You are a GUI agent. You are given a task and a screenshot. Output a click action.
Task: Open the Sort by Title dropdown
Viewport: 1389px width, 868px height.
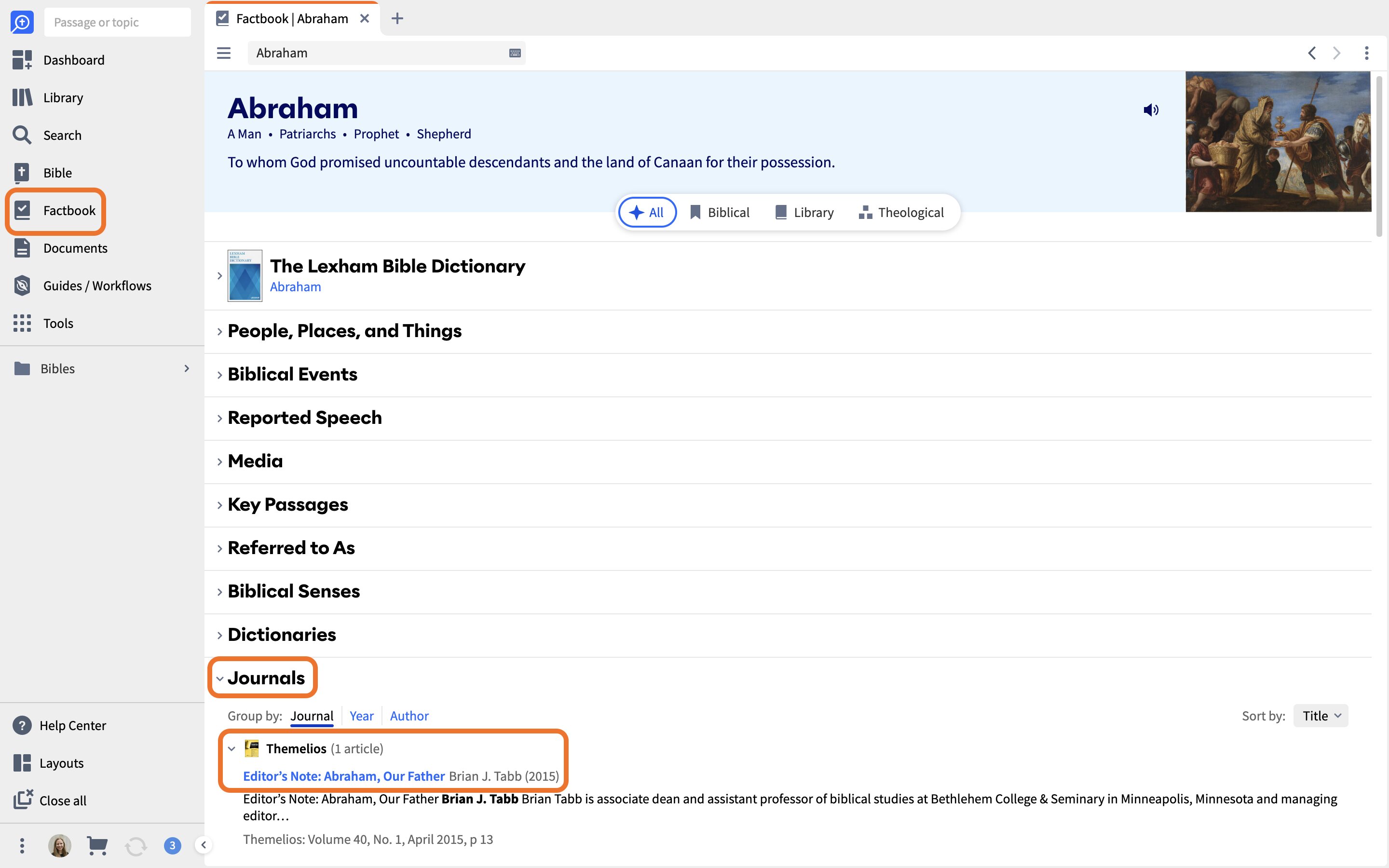tap(1321, 716)
